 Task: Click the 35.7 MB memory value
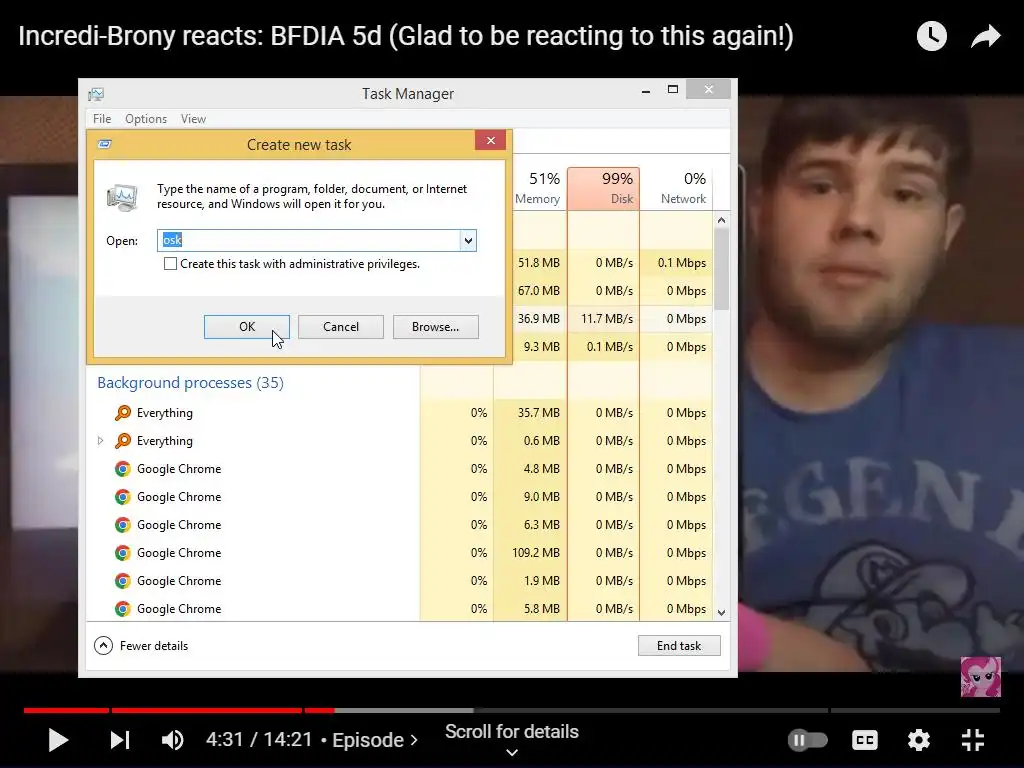click(539, 413)
